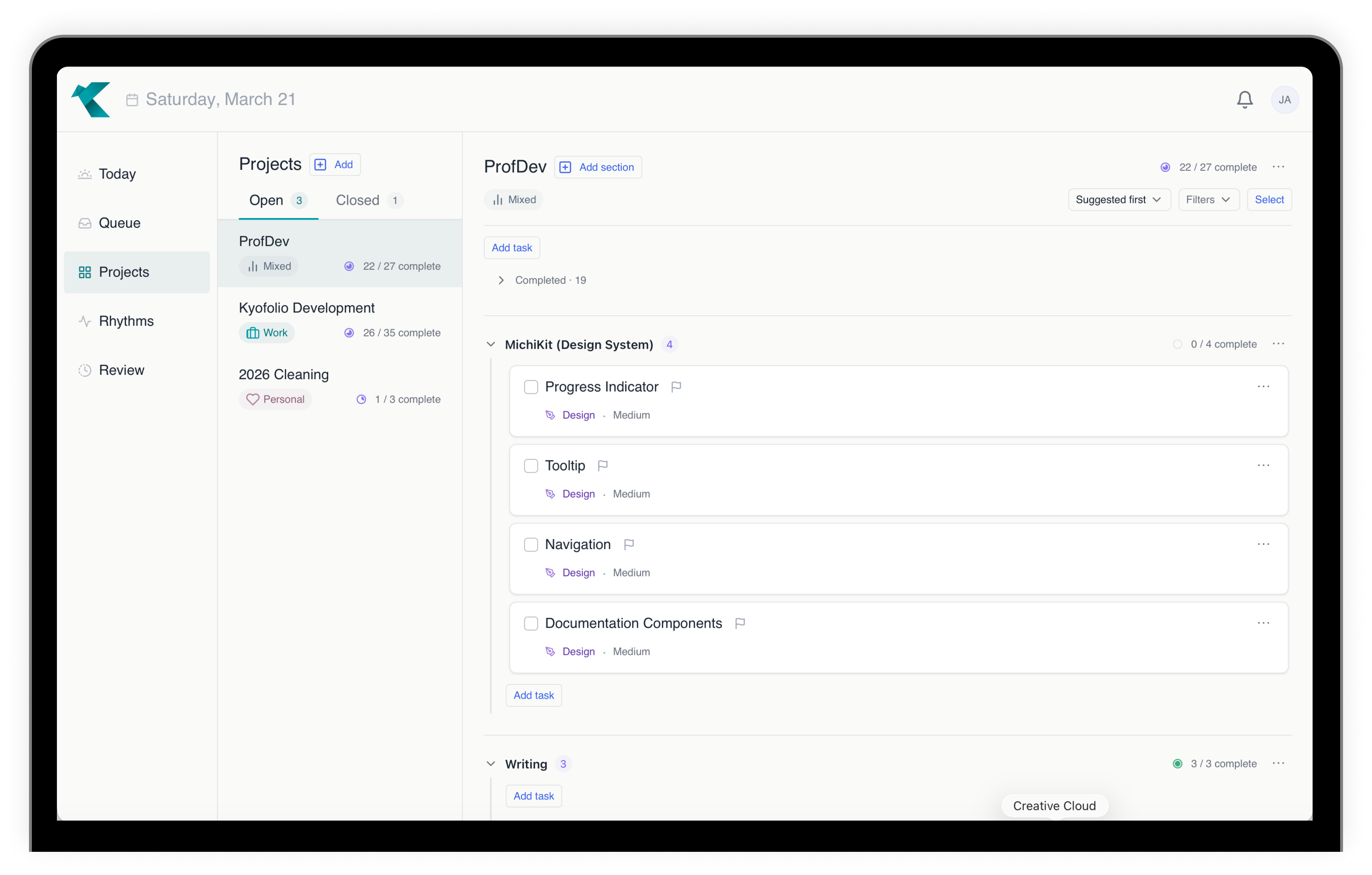Viewport: 1372px width, 875px height.
Task: Tick the Documentation Components checkbox
Action: click(531, 623)
